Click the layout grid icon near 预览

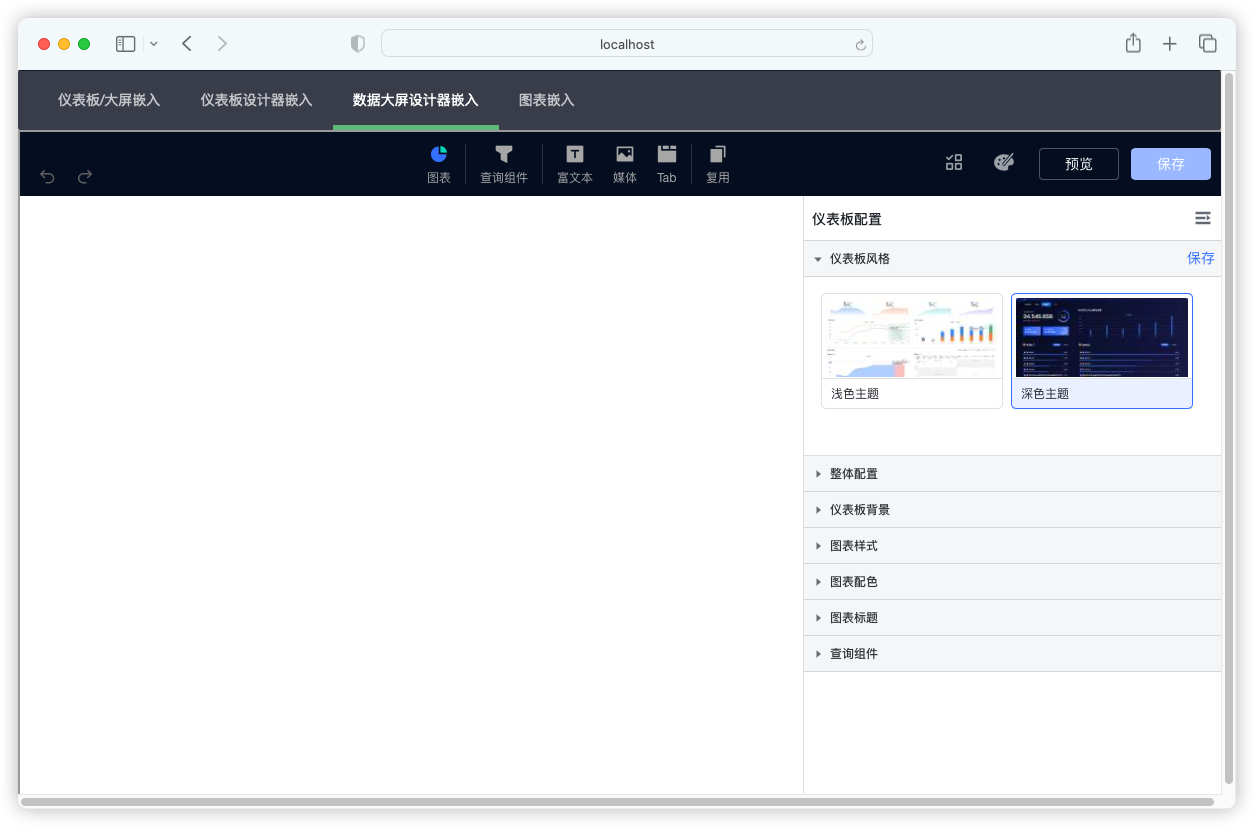point(953,162)
